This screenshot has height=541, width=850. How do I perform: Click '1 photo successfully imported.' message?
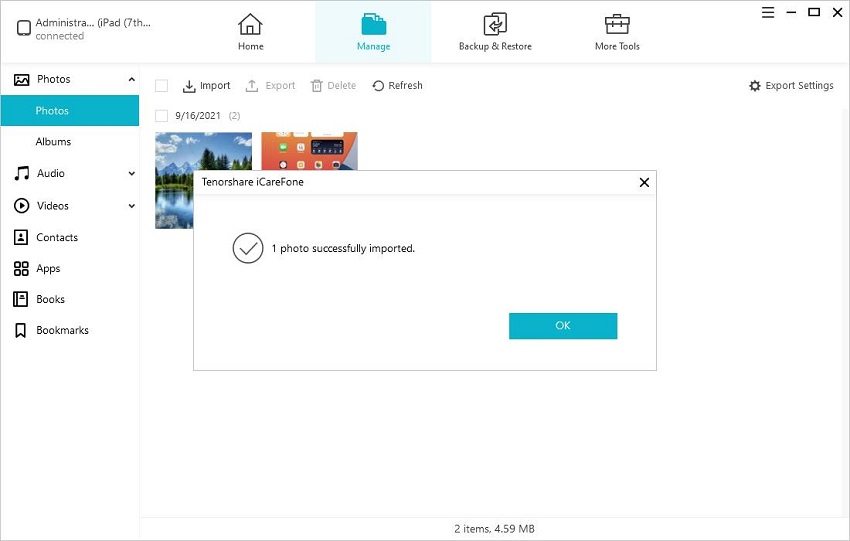(x=343, y=248)
